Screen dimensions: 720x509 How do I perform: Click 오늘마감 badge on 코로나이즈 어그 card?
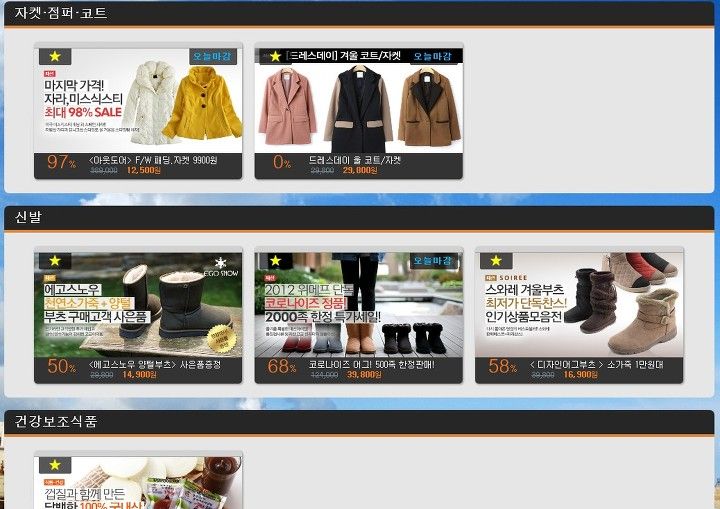point(433,261)
